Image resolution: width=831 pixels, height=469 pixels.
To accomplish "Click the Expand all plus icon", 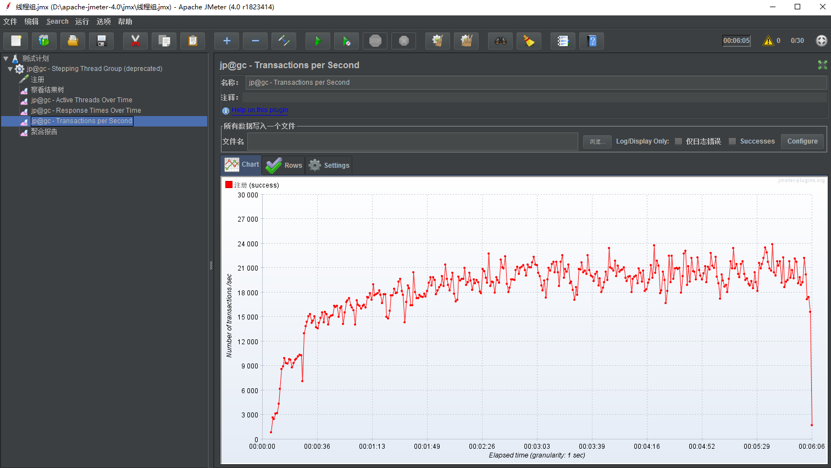I will 226,41.
